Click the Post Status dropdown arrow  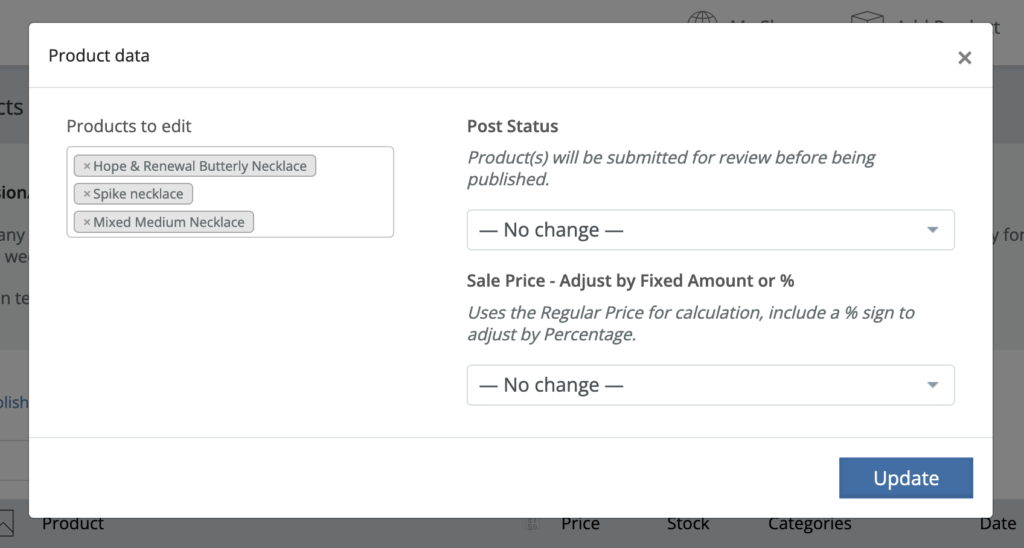932,230
